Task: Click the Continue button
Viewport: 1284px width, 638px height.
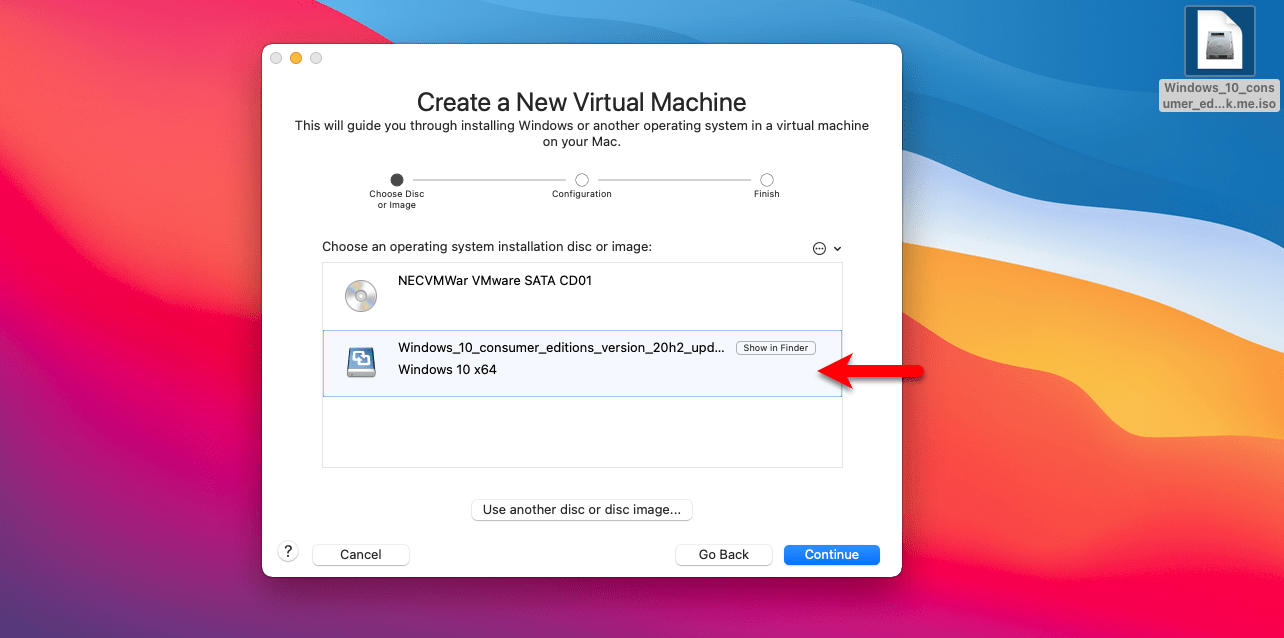Action: [831, 554]
